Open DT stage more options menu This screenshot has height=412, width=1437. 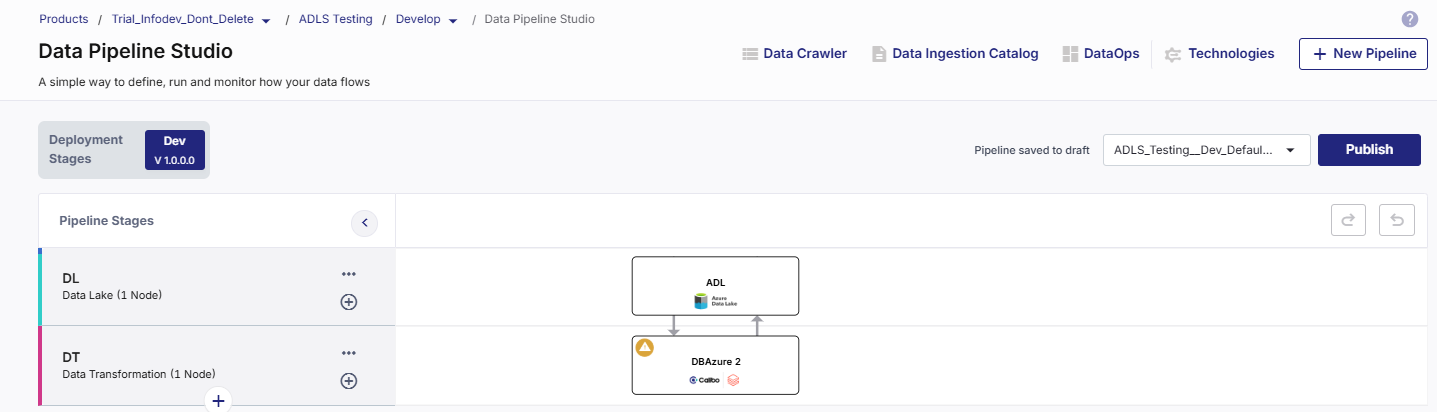[x=349, y=353]
